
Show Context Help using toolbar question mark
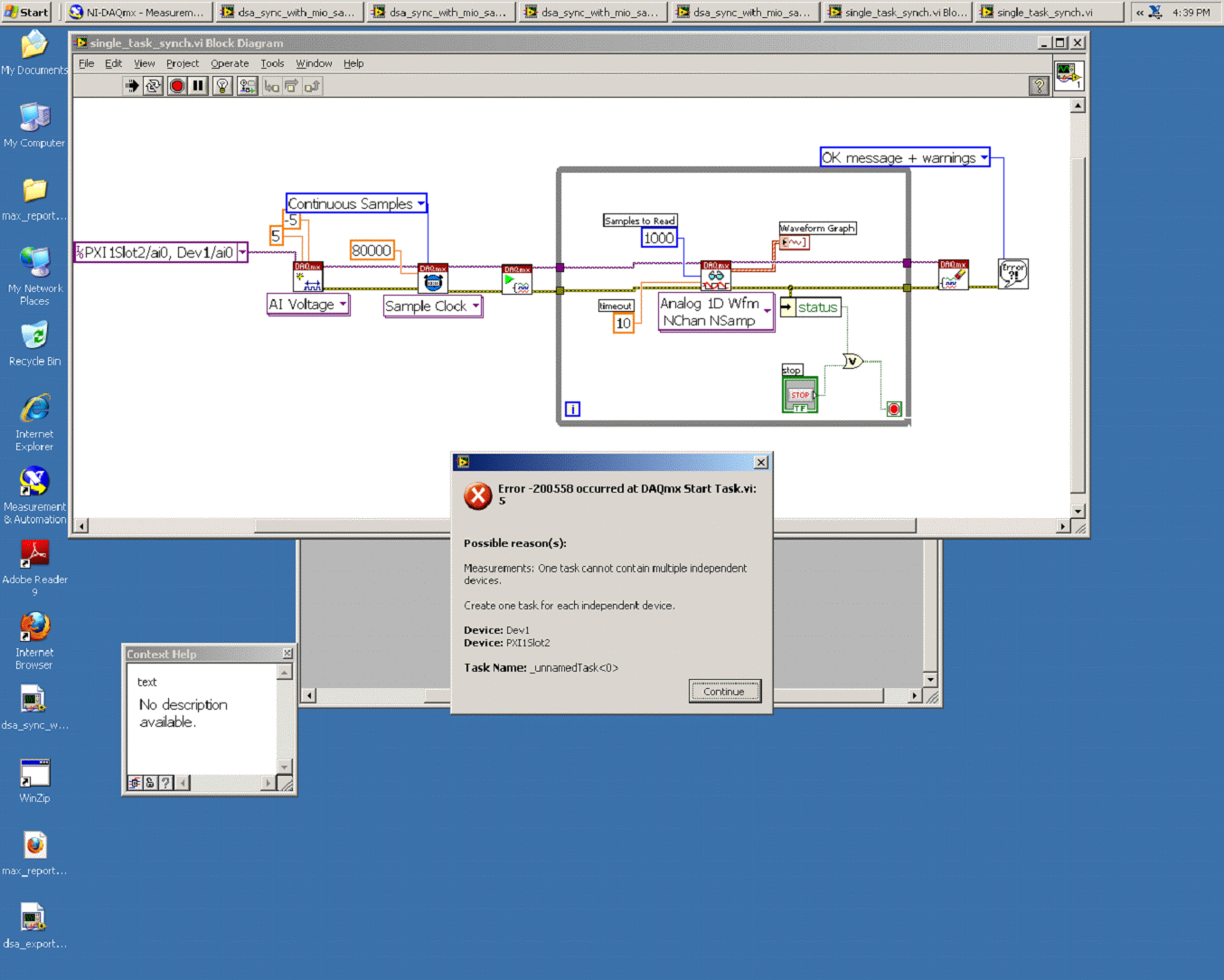click(1039, 86)
